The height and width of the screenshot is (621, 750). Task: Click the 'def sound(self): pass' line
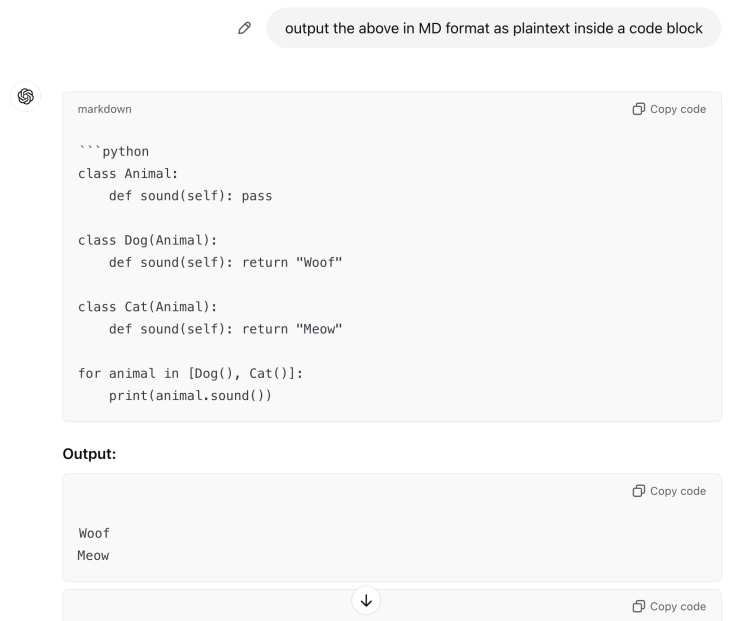tap(190, 196)
